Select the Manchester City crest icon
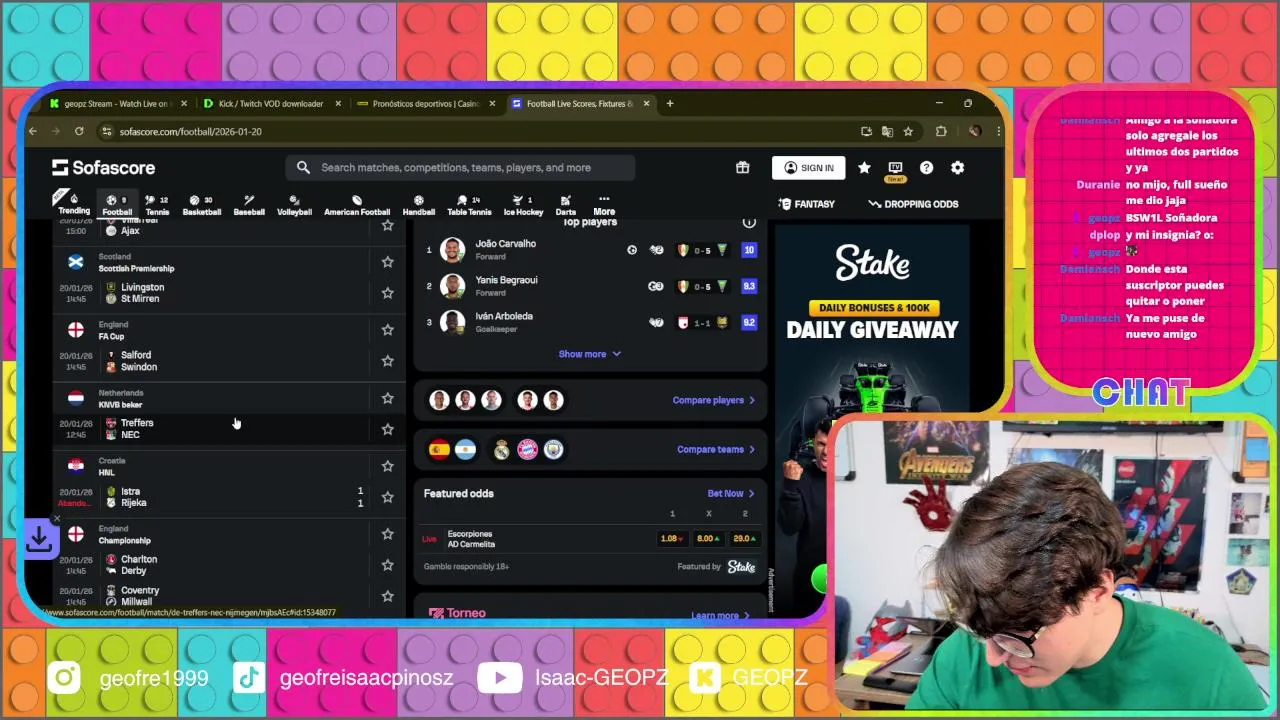 click(x=553, y=450)
